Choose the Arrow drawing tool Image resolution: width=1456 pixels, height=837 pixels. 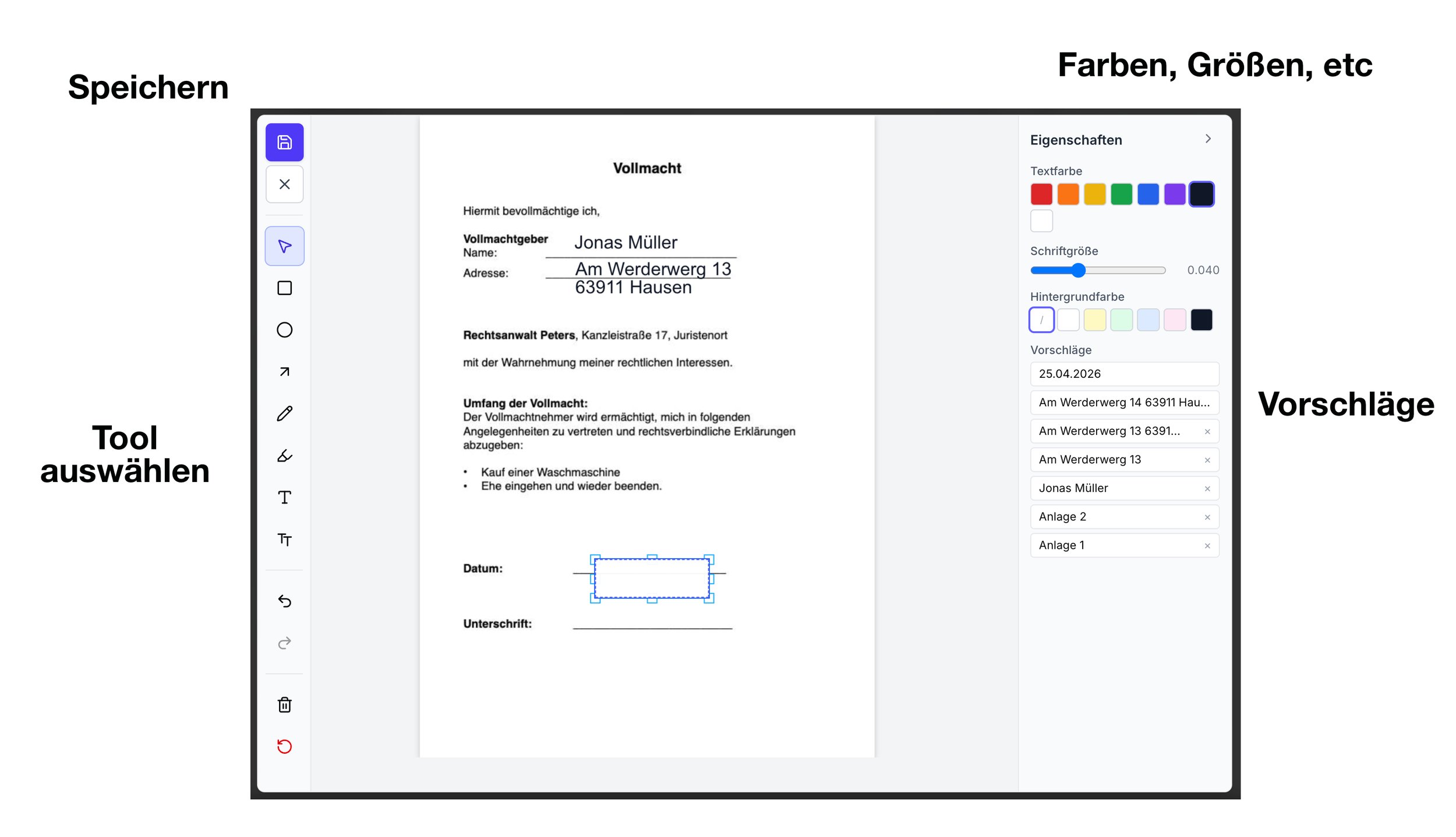click(284, 372)
